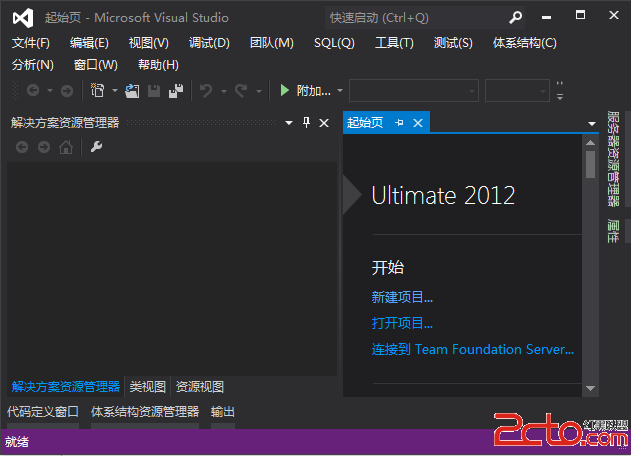631x456 pixels.
Task: Click the Navigate Forward toolbar arrow
Action: (67, 91)
